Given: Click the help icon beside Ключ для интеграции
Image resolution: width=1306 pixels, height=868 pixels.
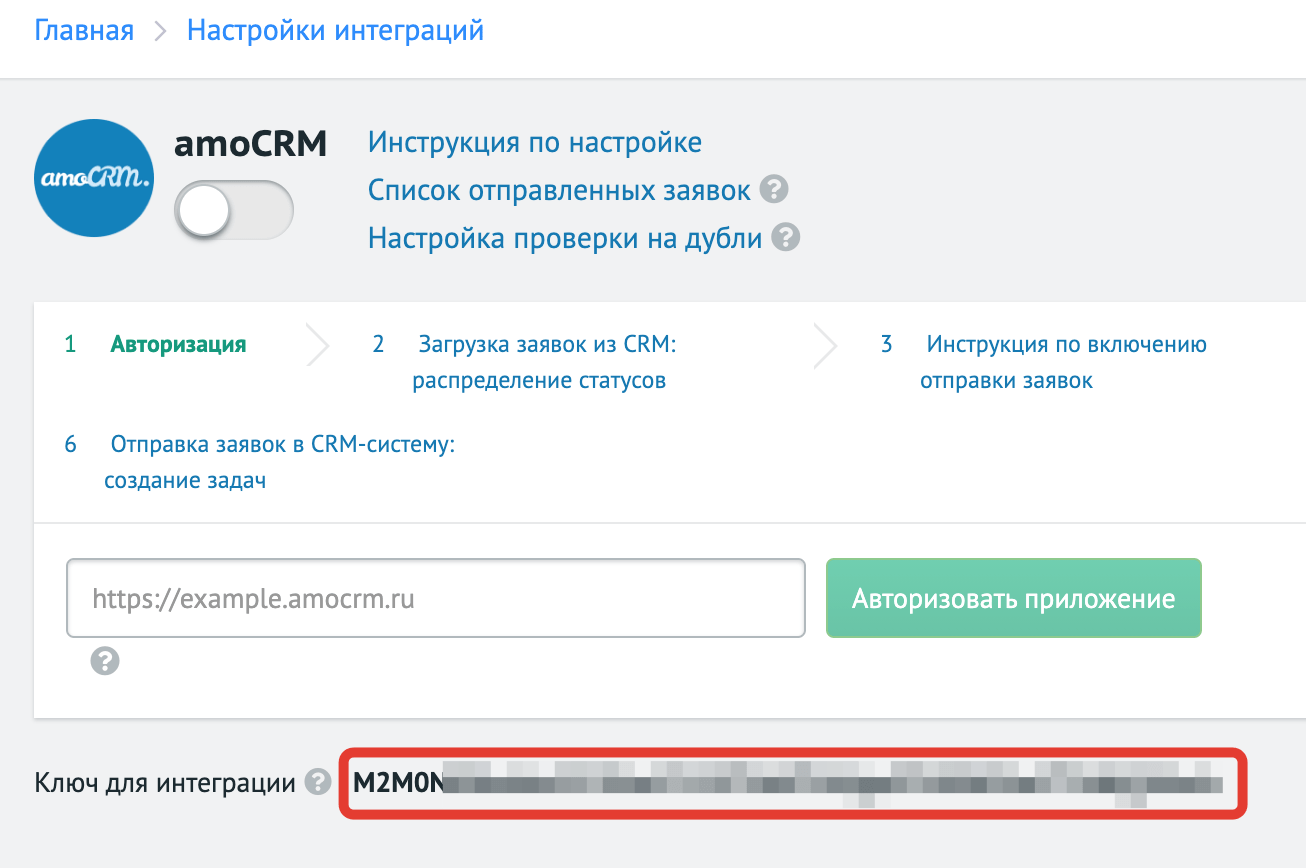Looking at the screenshot, I should [318, 782].
